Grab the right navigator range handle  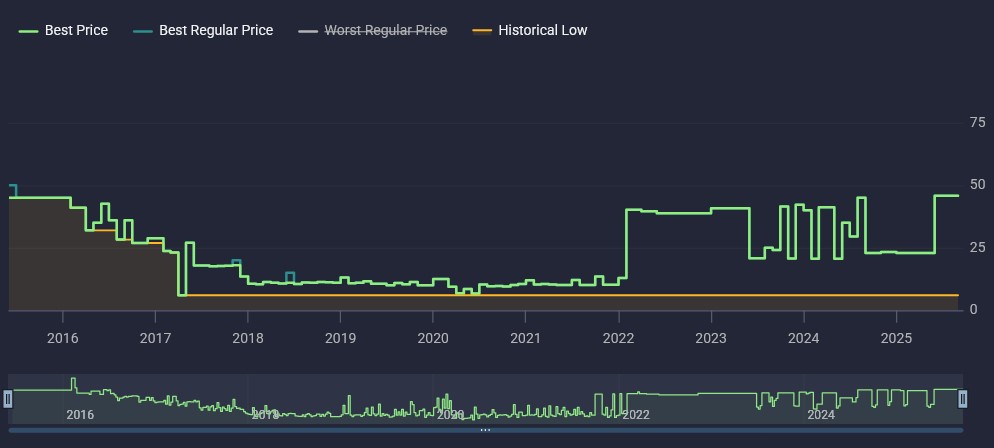click(x=962, y=399)
